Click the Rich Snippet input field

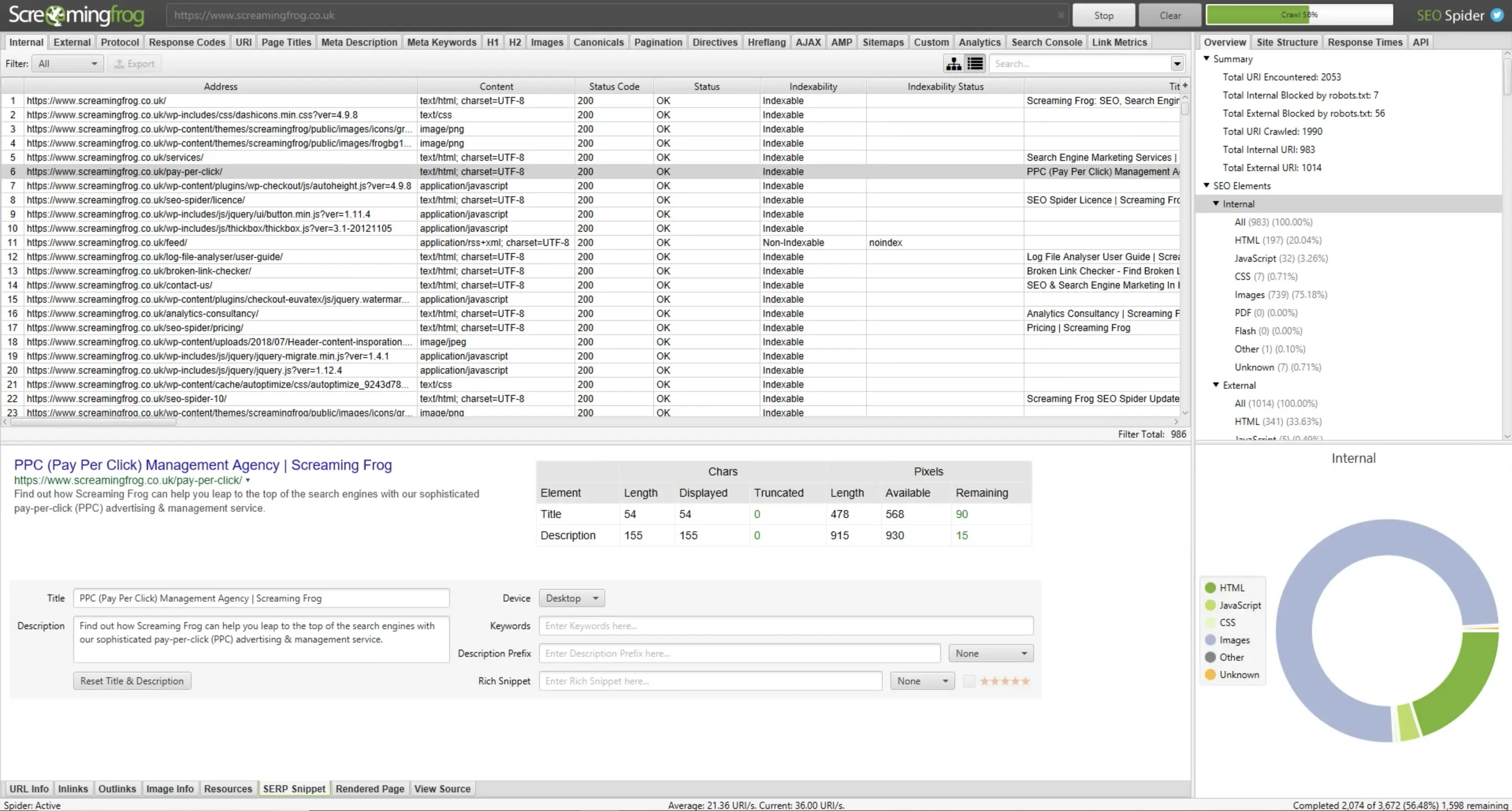coord(710,681)
